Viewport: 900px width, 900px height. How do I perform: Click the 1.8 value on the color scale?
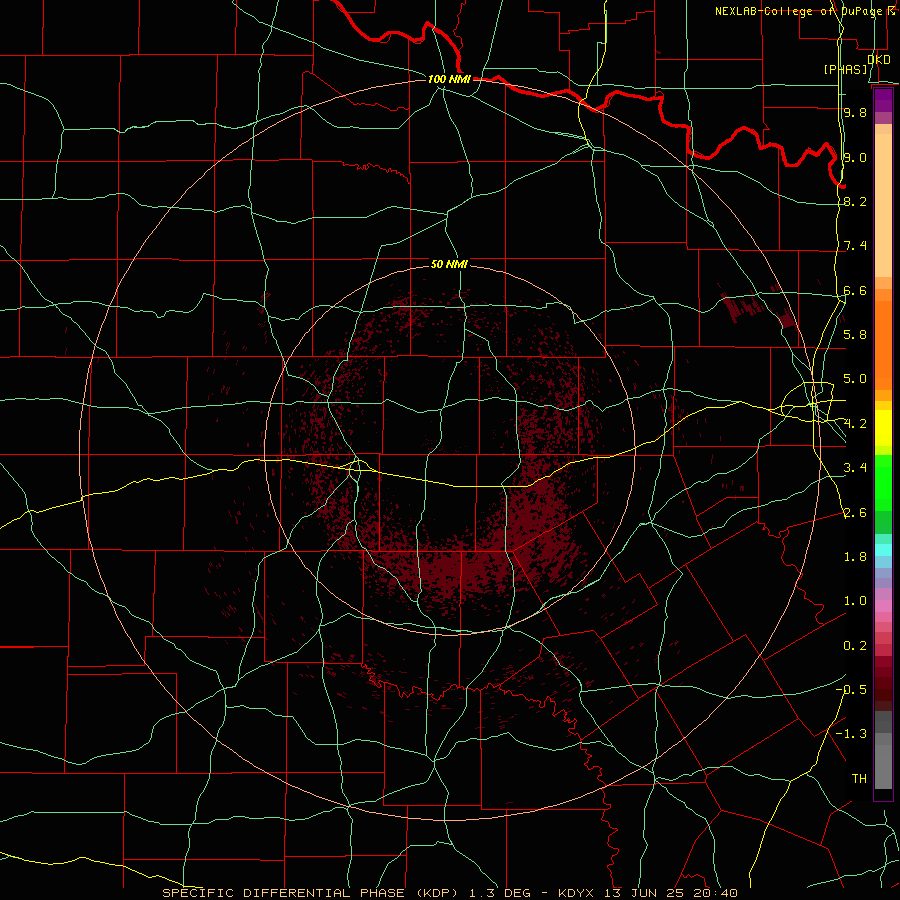coord(855,557)
